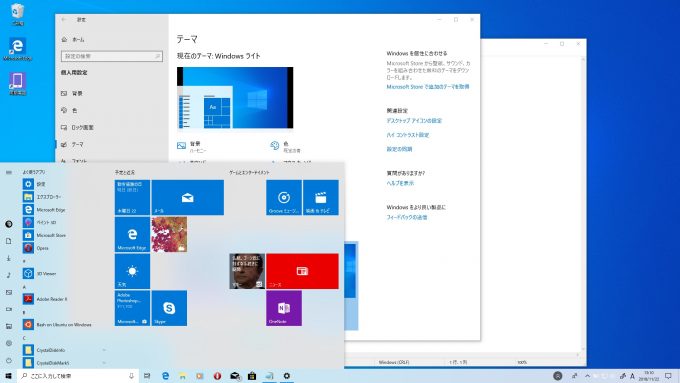Show hidden system tray icons chevron
The image size is (680, 383).
pyautogui.click(x=588, y=376)
